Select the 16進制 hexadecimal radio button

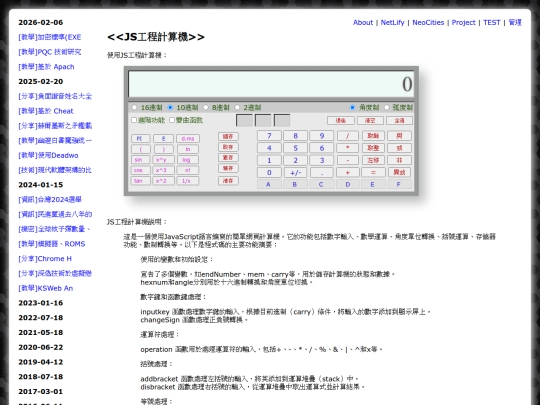point(134,107)
